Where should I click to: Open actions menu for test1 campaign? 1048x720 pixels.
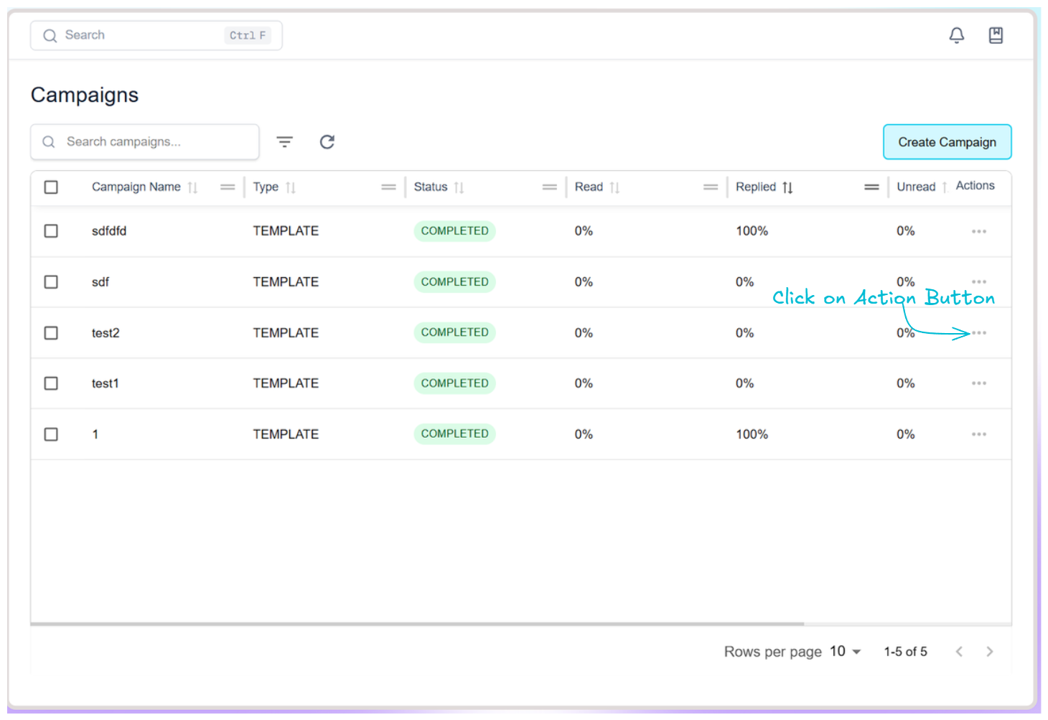(978, 384)
